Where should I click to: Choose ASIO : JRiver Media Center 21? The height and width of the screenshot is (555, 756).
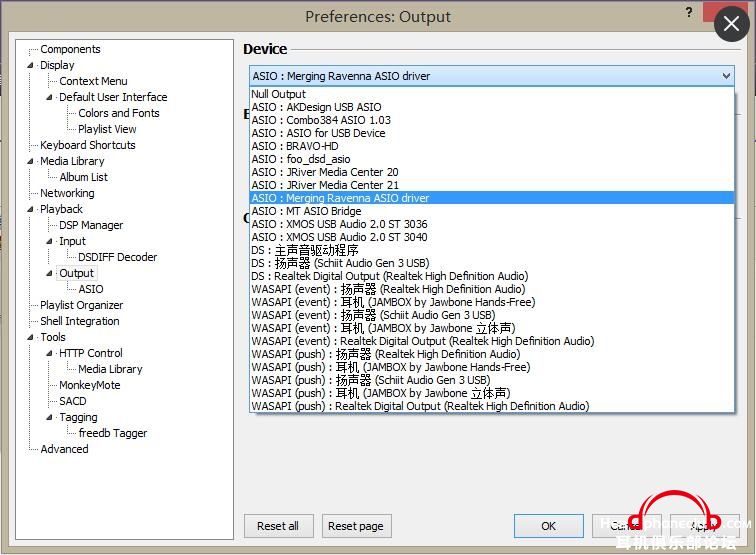tap(492, 185)
